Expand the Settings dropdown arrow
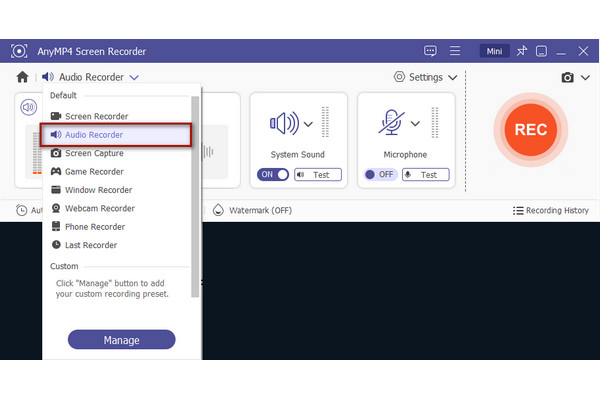 pyautogui.click(x=453, y=78)
